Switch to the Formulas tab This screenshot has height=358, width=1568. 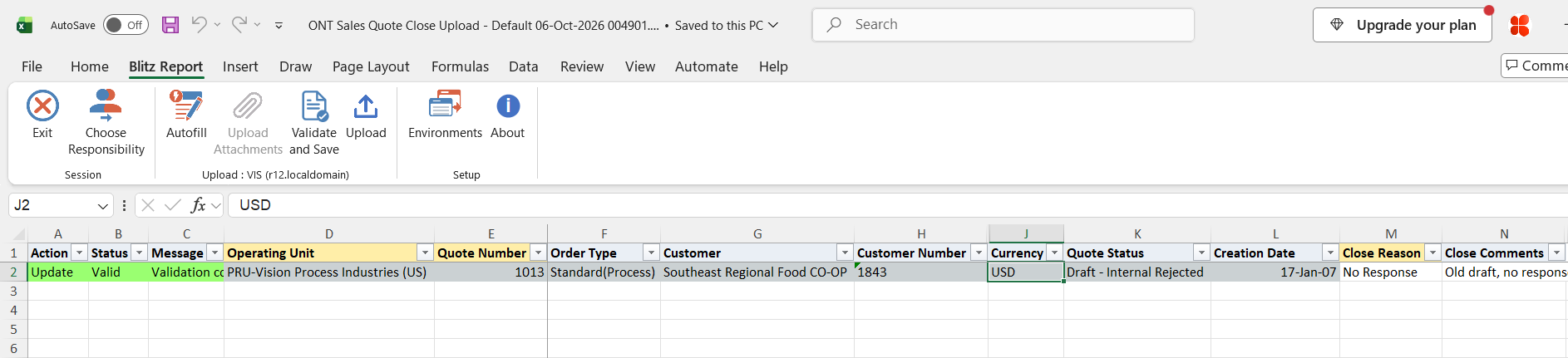[460, 66]
